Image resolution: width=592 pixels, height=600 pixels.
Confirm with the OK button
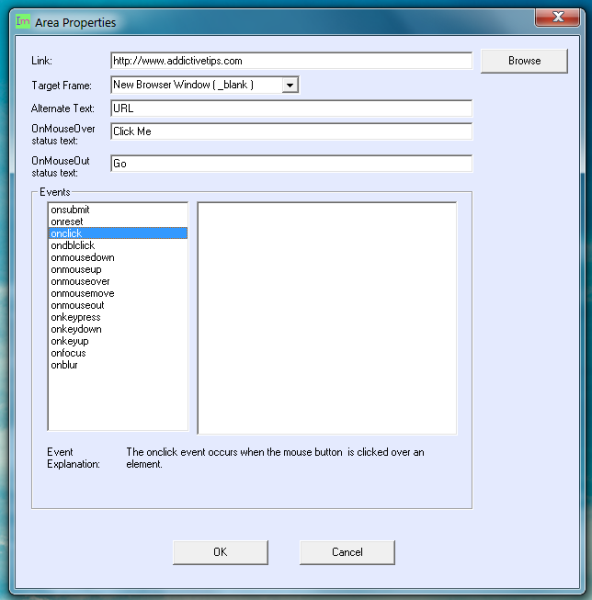click(x=220, y=552)
